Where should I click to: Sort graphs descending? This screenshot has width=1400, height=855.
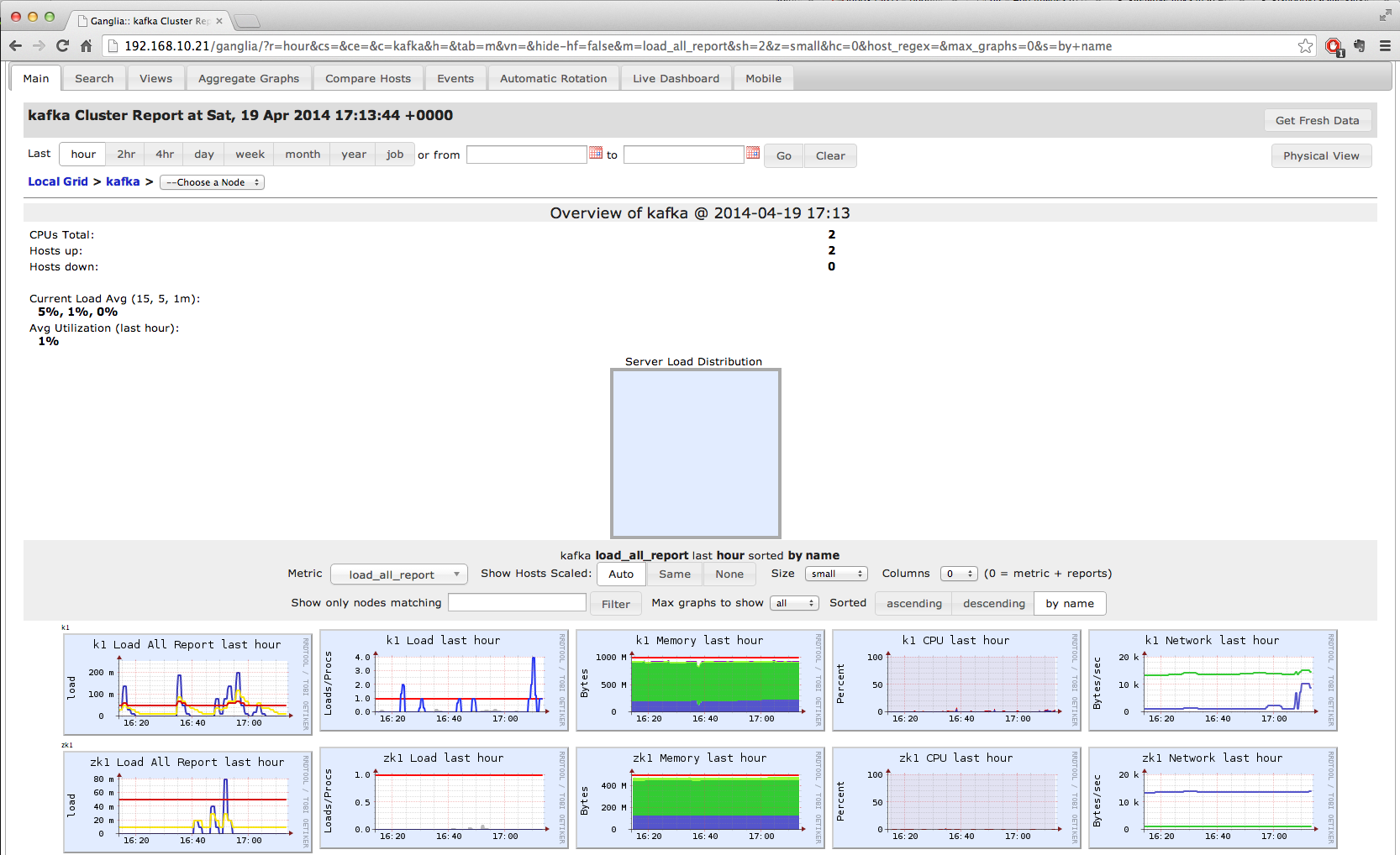994,604
